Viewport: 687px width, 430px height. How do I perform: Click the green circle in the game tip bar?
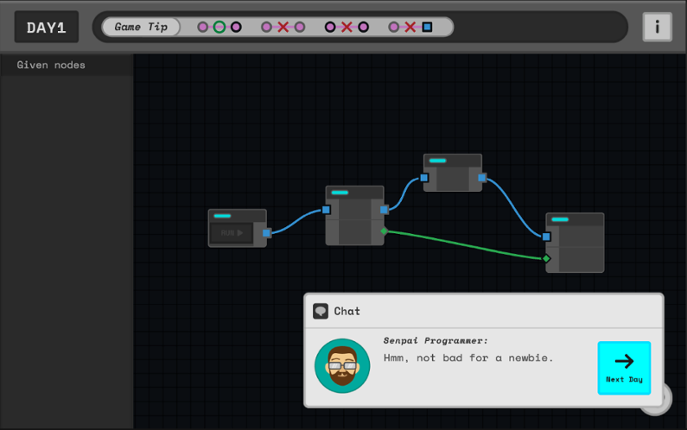click(219, 27)
